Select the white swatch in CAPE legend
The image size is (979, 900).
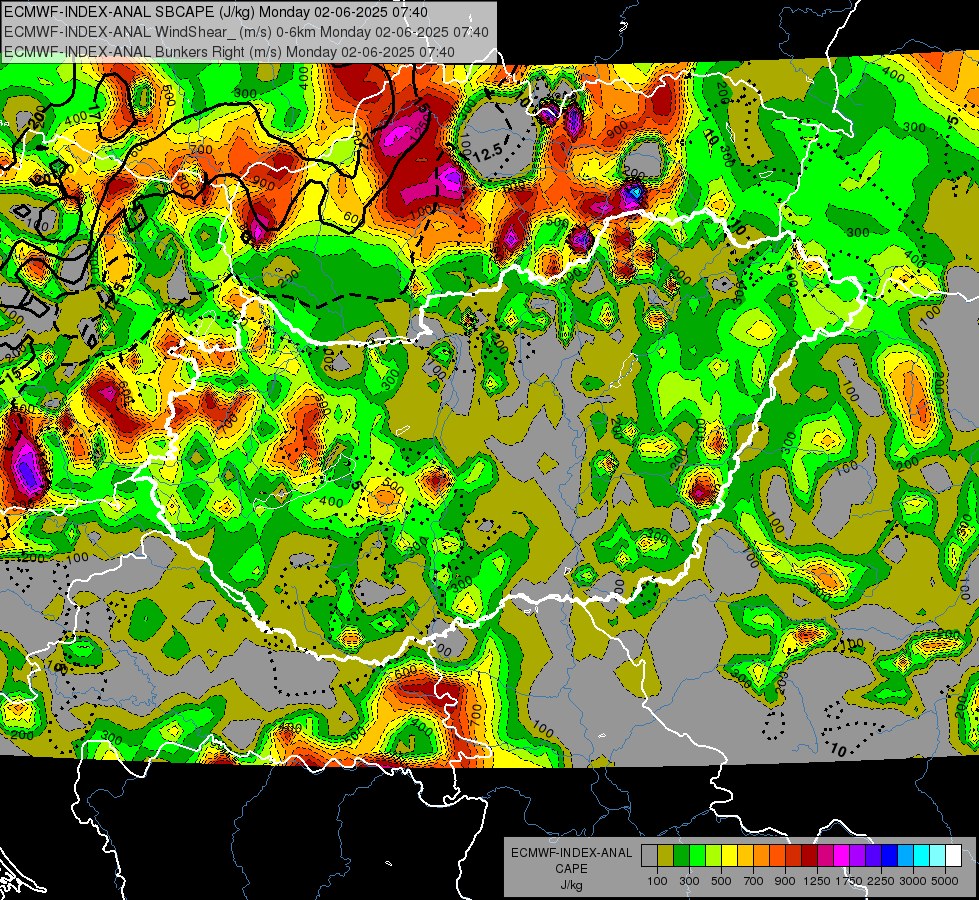pyautogui.click(x=953, y=856)
